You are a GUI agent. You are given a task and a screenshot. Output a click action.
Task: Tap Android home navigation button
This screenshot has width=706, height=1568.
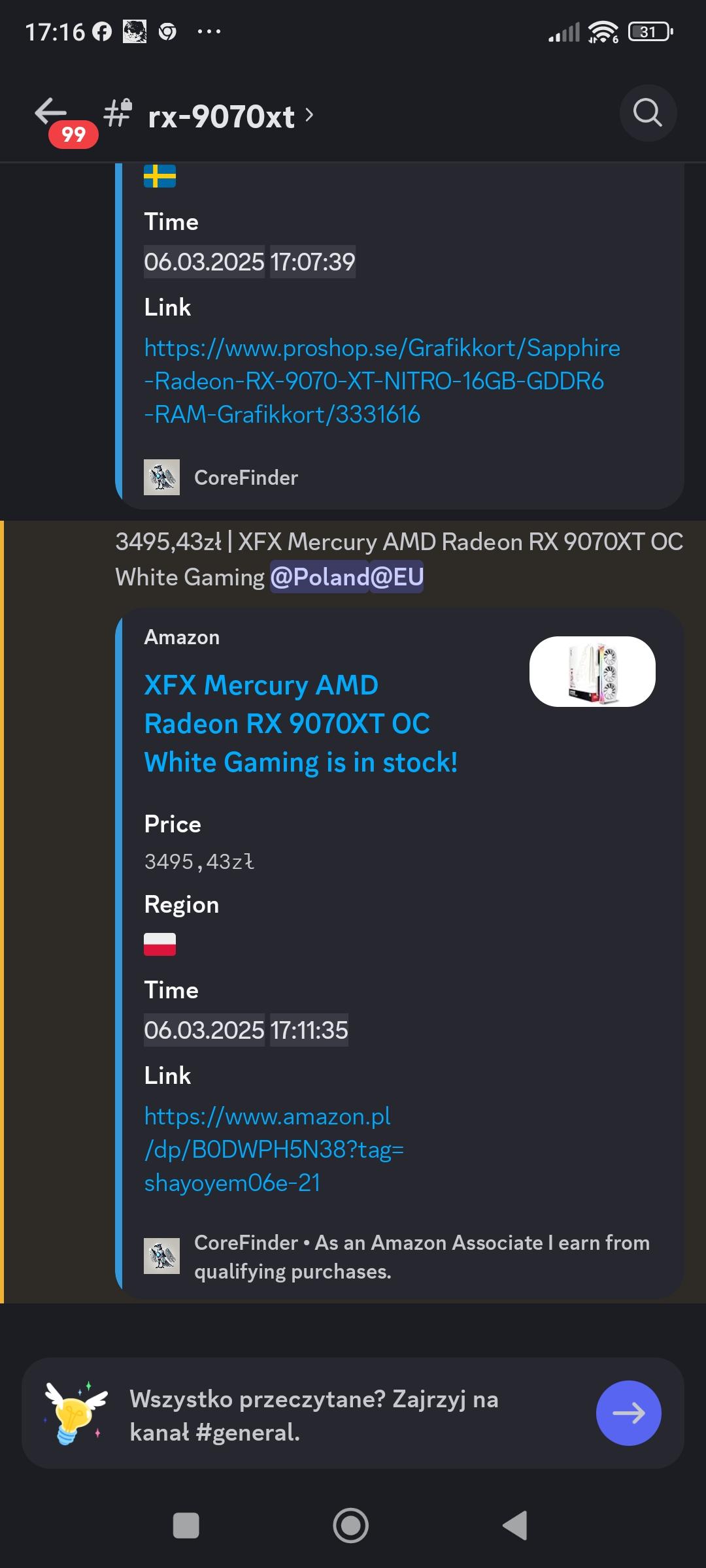(351, 1526)
